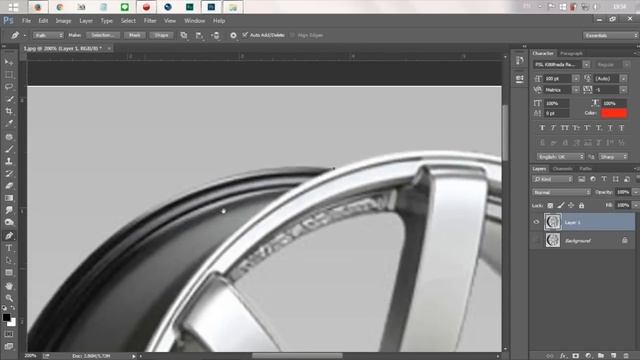The height and width of the screenshot is (360, 640).
Task: Switch to the Paragraph tab
Action: (x=571, y=53)
